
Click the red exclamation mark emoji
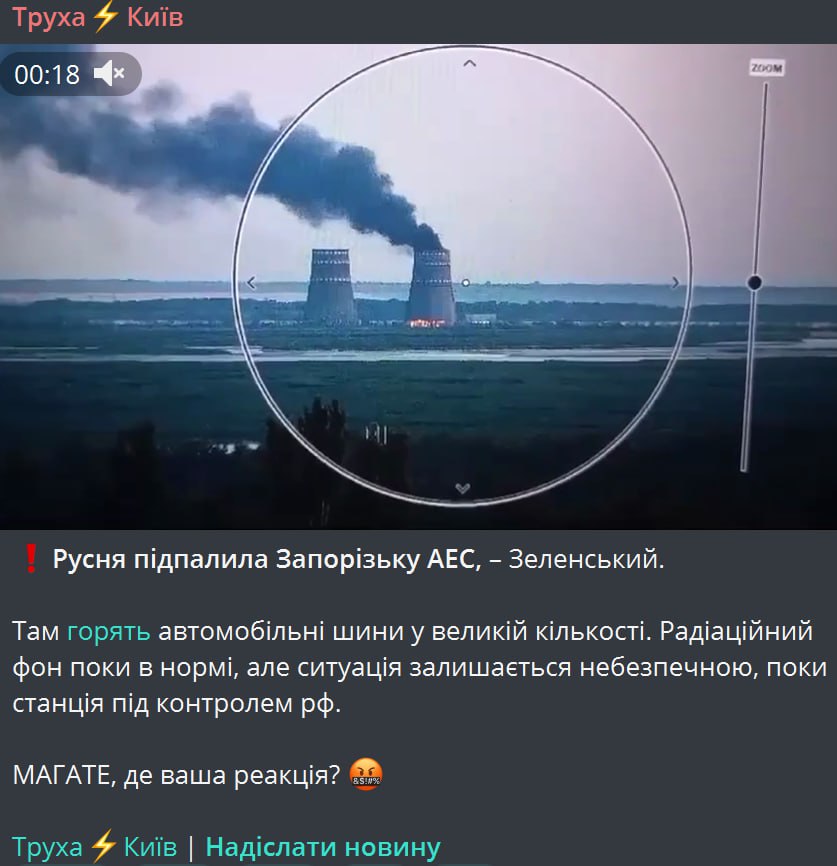30,558
